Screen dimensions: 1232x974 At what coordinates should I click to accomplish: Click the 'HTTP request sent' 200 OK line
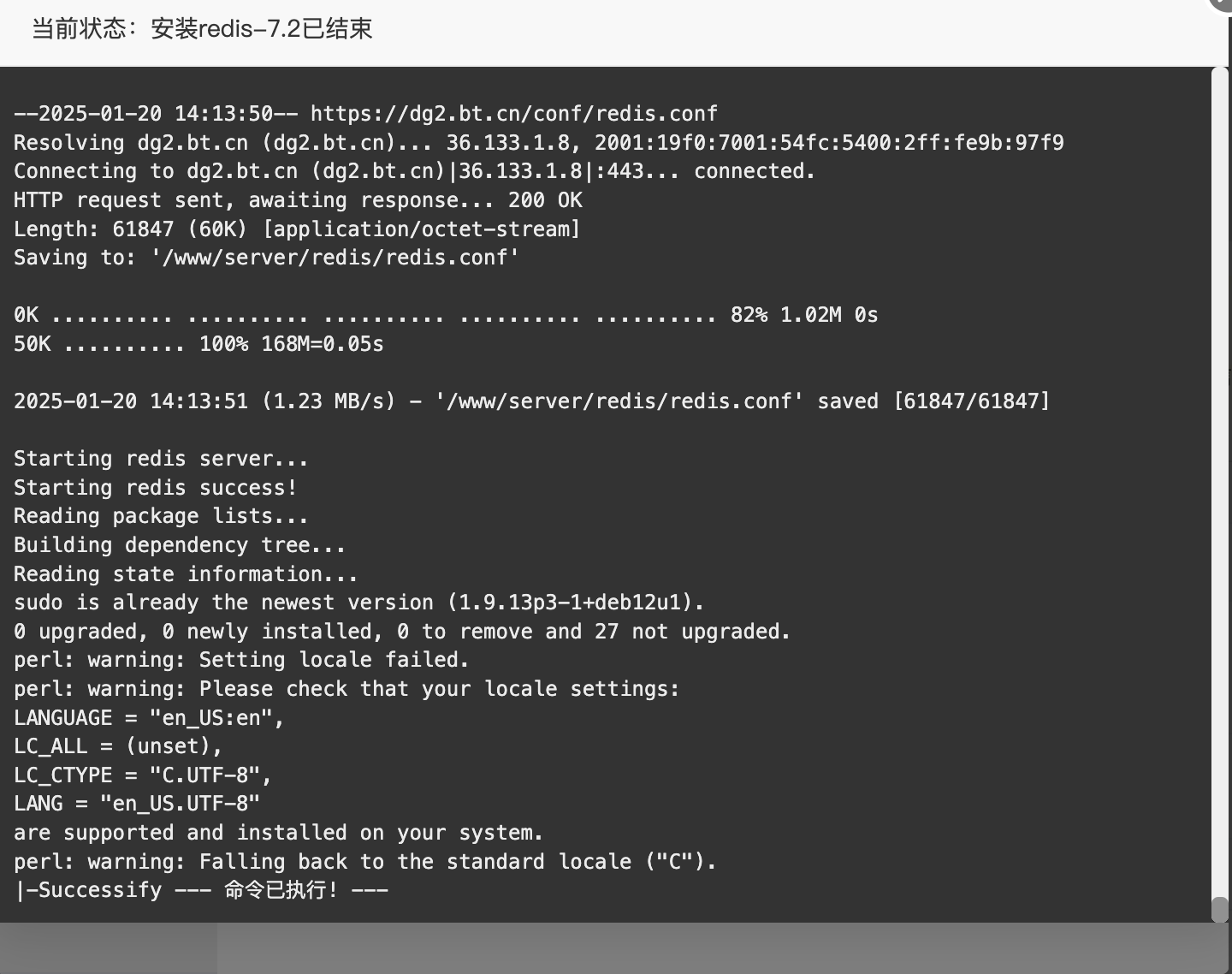(x=298, y=200)
